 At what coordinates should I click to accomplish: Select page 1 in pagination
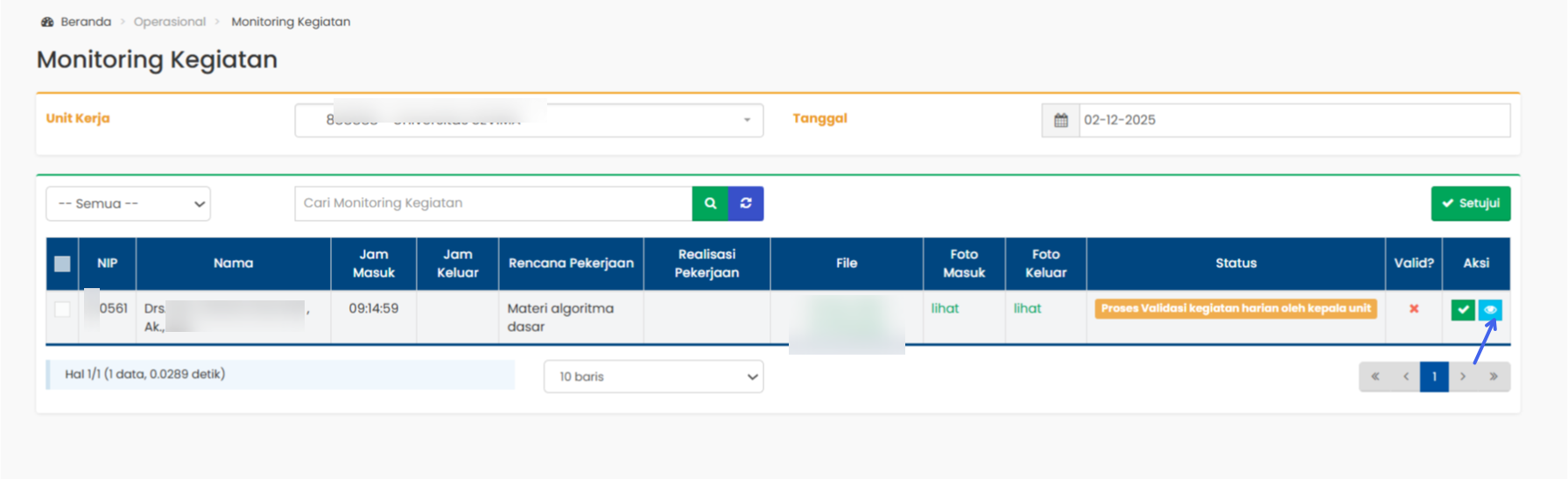[1434, 377]
